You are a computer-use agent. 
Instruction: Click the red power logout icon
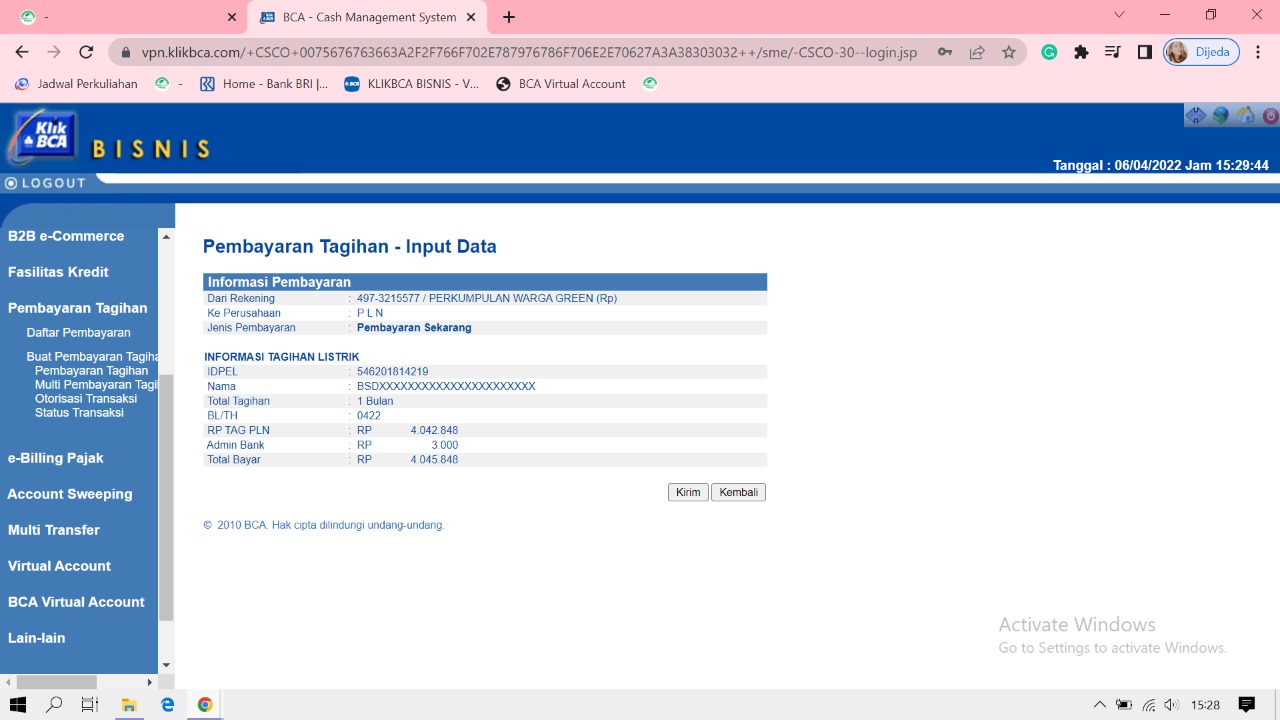click(1270, 115)
